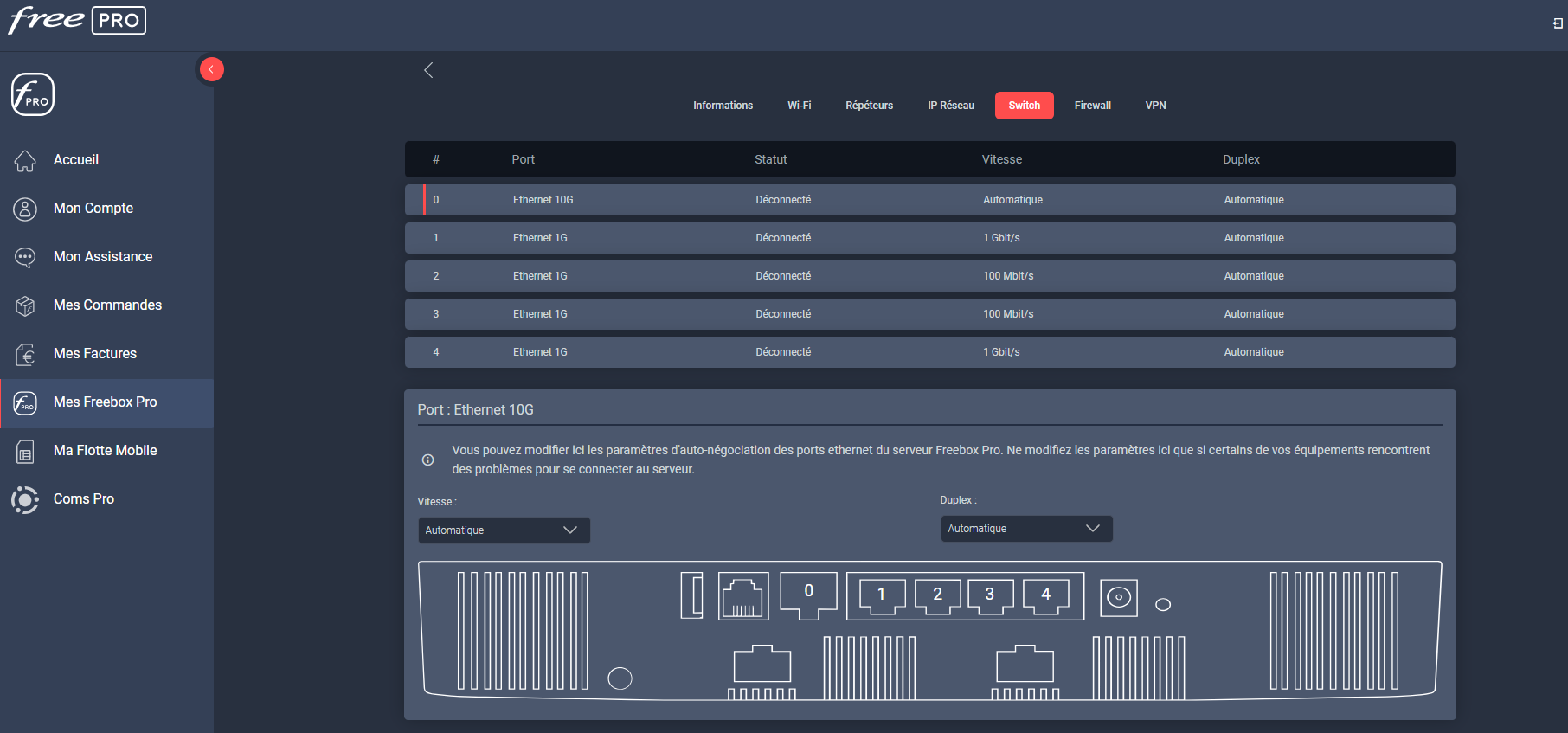The image size is (1568, 733).
Task: Go back using the chevron arrow
Action: (428, 70)
